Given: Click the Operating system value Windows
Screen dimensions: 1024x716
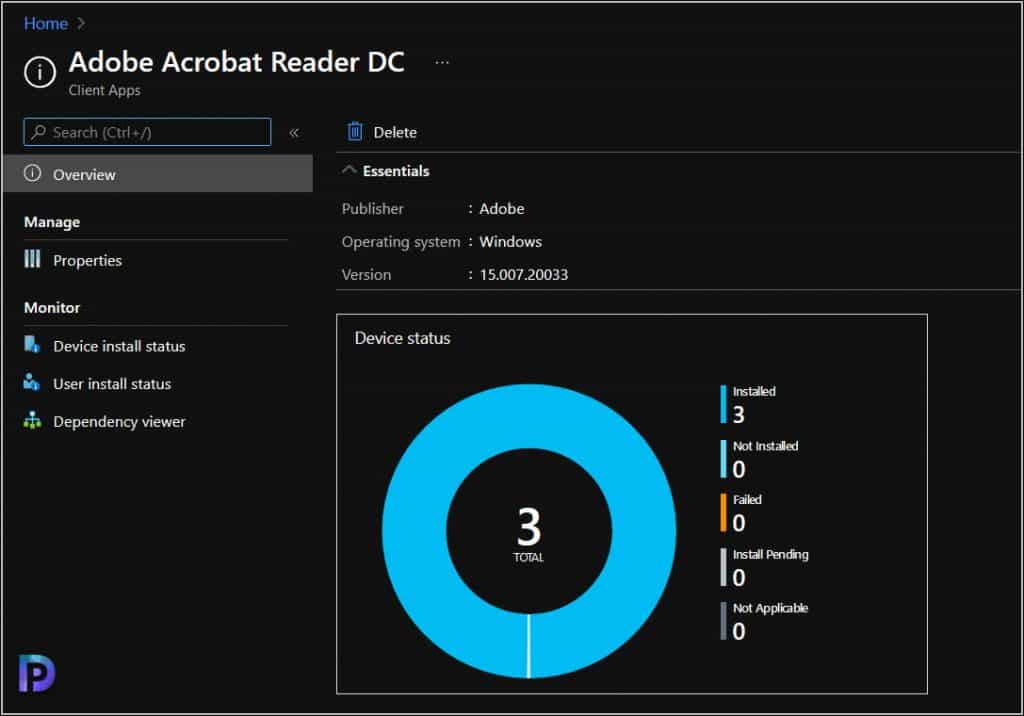Looking at the screenshot, I should click(510, 242).
